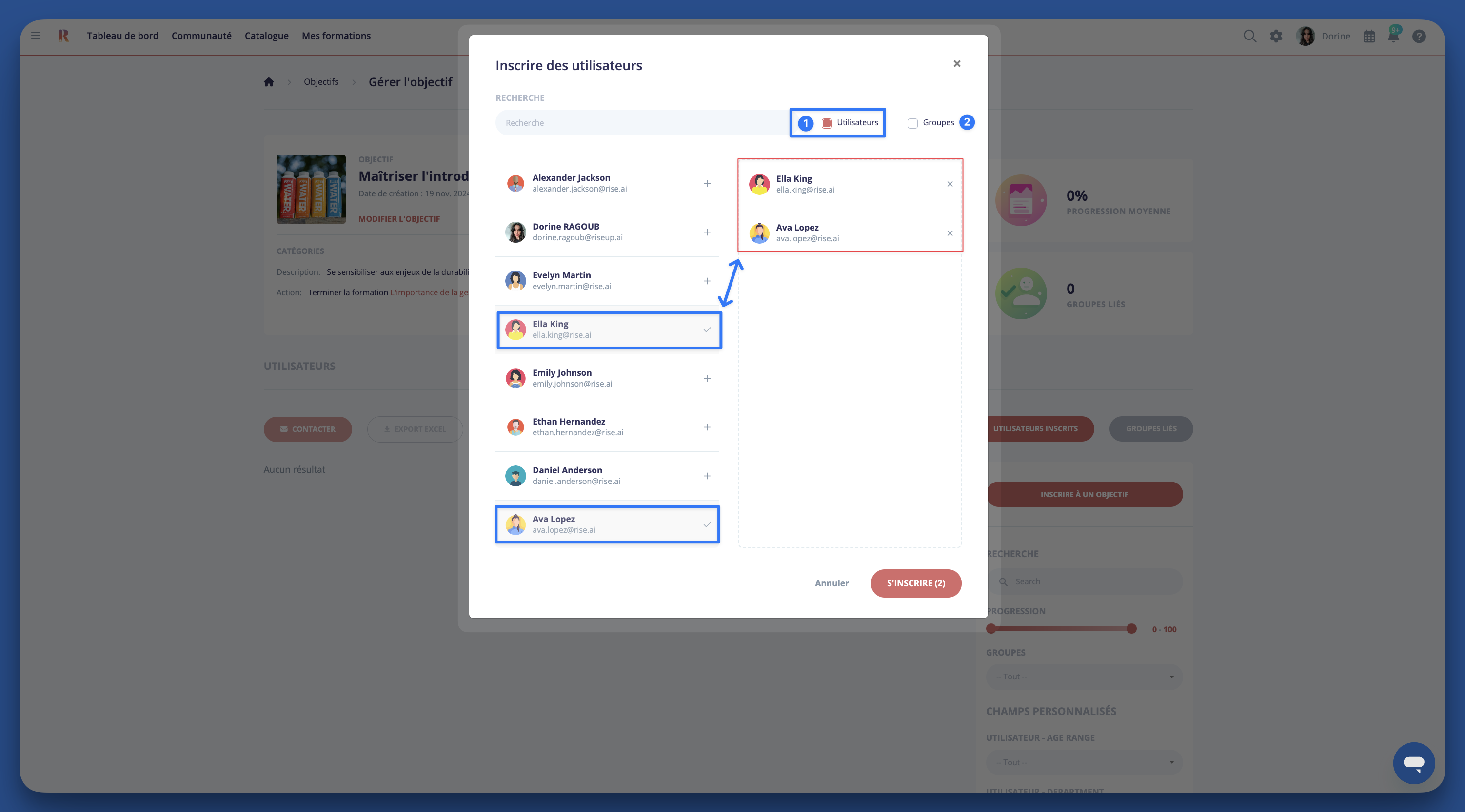Add Evelyn Martin with plus icon
Image resolution: width=1465 pixels, height=812 pixels.
coord(707,281)
